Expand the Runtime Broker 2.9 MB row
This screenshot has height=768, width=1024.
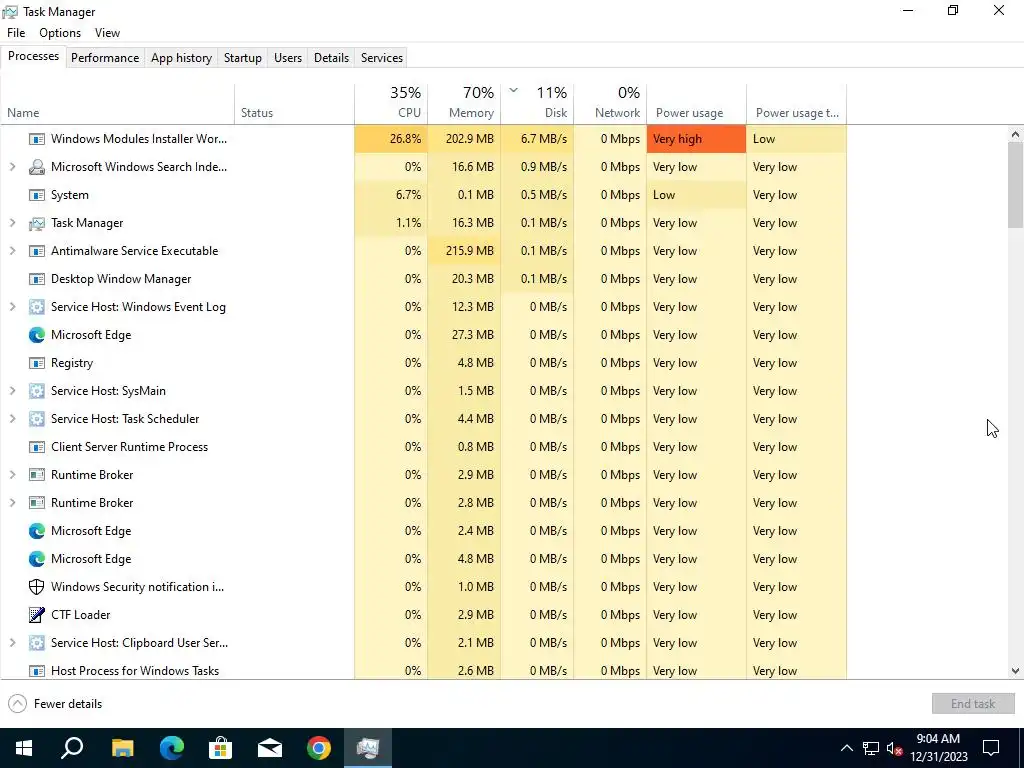[12, 475]
